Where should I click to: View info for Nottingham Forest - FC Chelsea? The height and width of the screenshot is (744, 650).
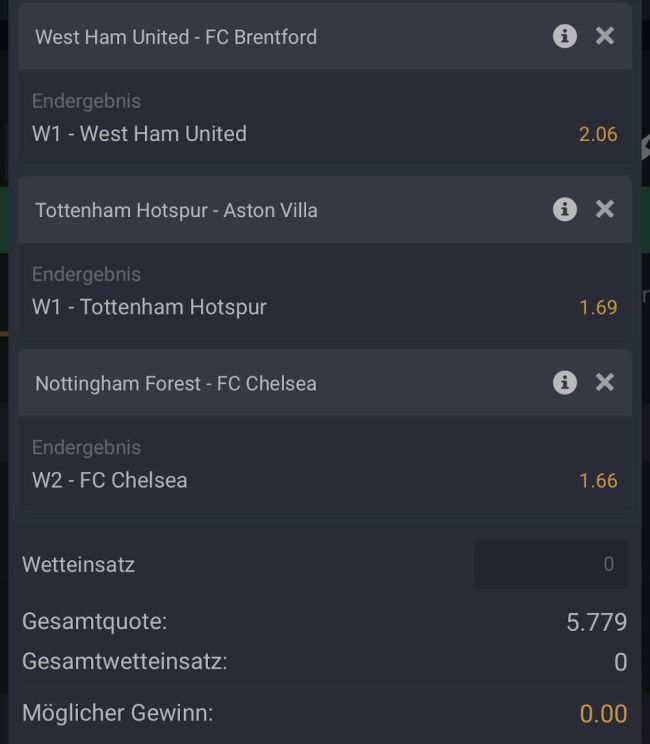click(x=565, y=382)
